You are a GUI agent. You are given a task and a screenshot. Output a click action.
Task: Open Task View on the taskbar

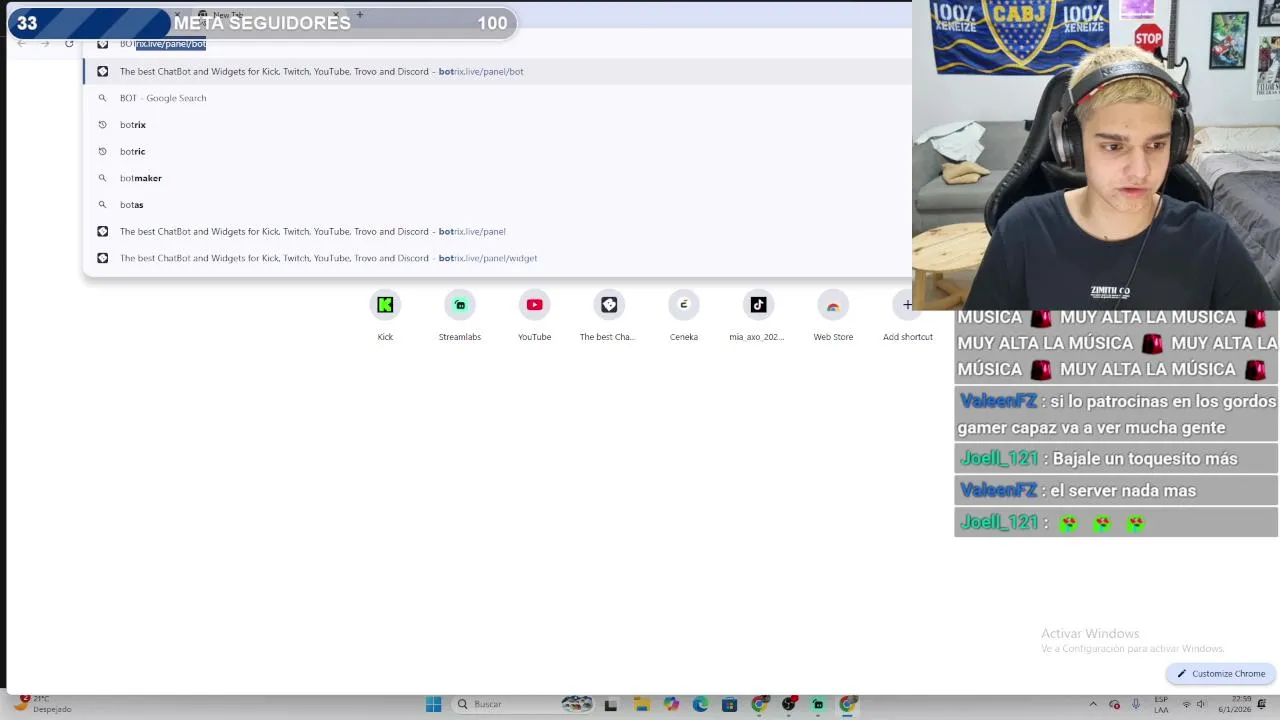611,704
